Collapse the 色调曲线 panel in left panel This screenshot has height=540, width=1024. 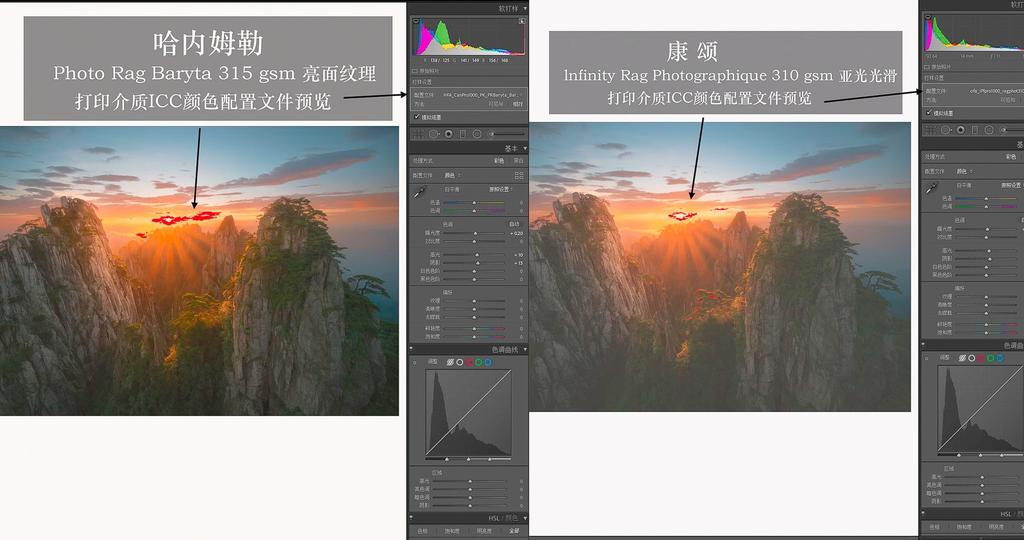click(x=525, y=350)
